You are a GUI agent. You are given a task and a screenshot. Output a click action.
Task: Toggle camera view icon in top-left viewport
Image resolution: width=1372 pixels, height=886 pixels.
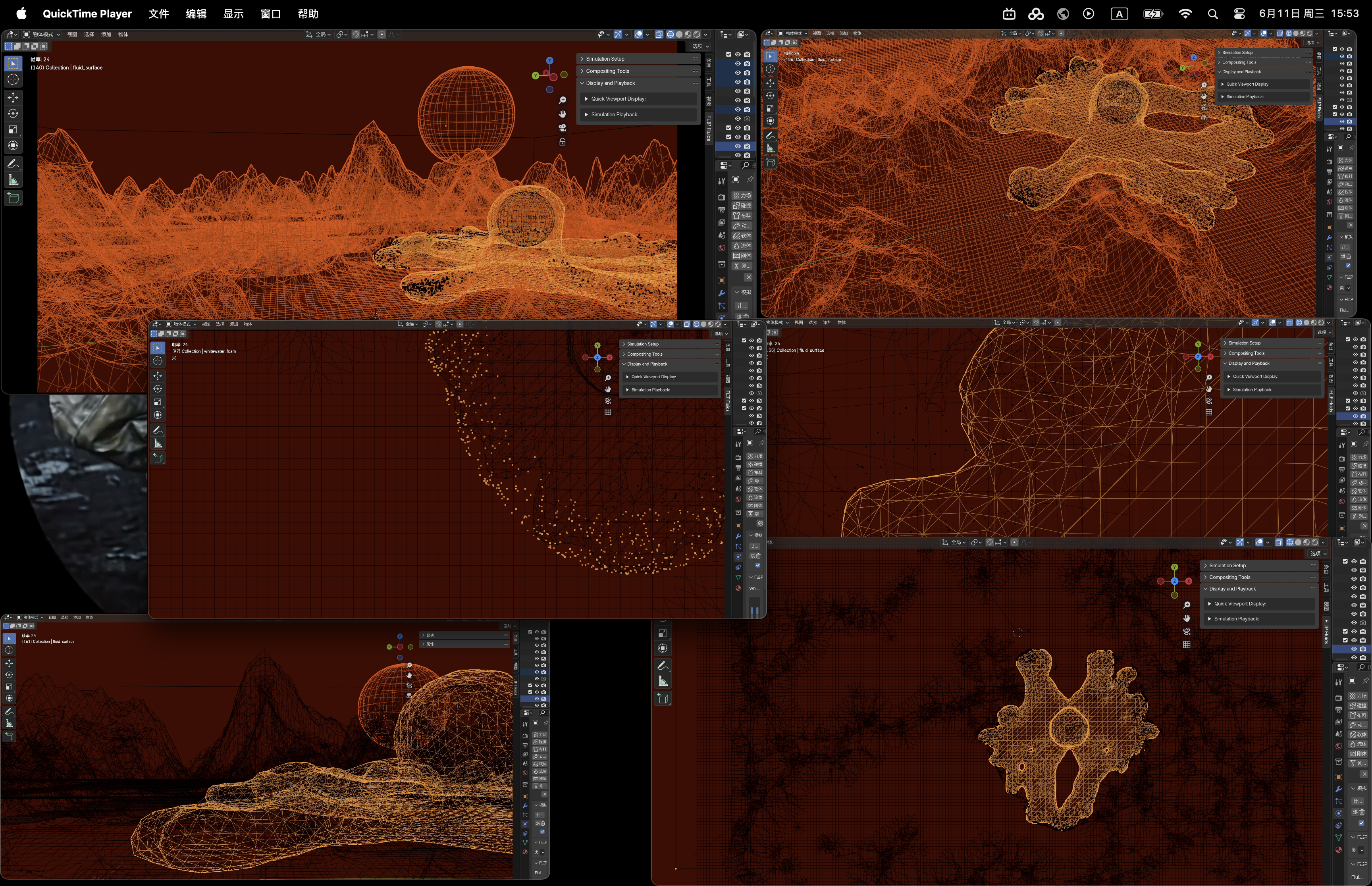point(563,128)
